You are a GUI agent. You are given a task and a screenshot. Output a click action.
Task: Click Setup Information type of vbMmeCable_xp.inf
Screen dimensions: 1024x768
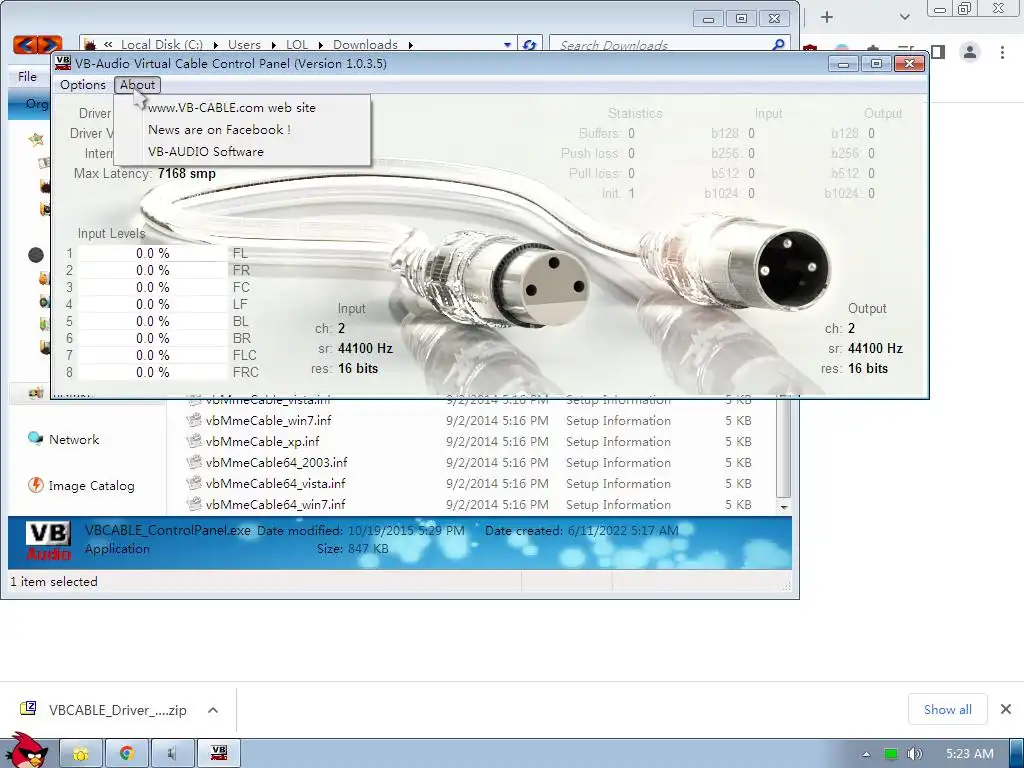tap(618, 441)
